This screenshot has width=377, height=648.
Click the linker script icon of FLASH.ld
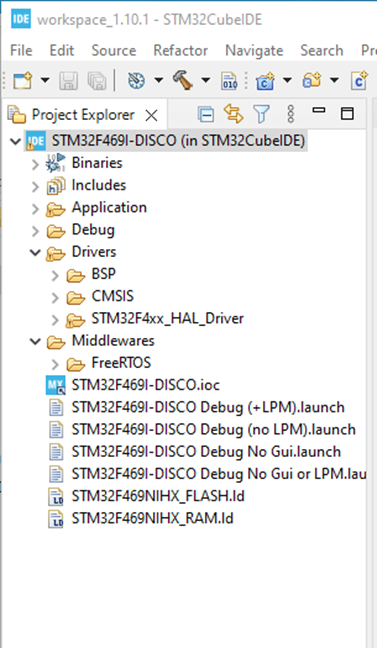(x=55, y=497)
